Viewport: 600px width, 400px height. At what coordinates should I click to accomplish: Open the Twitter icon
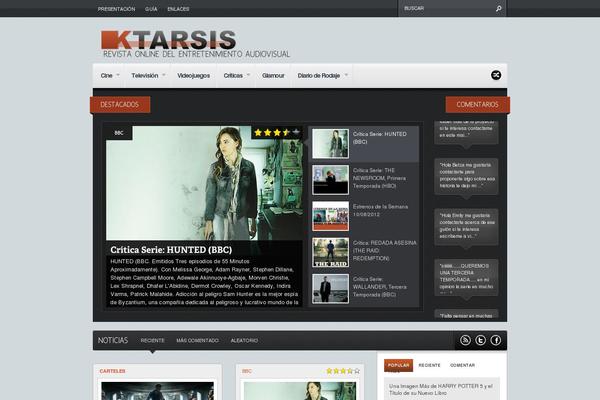coord(481,340)
